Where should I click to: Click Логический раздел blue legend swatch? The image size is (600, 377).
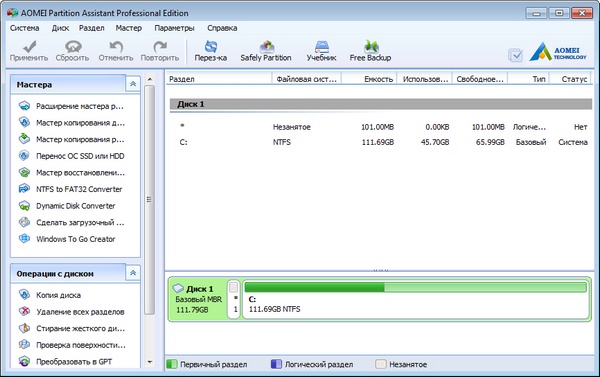tap(276, 364)
